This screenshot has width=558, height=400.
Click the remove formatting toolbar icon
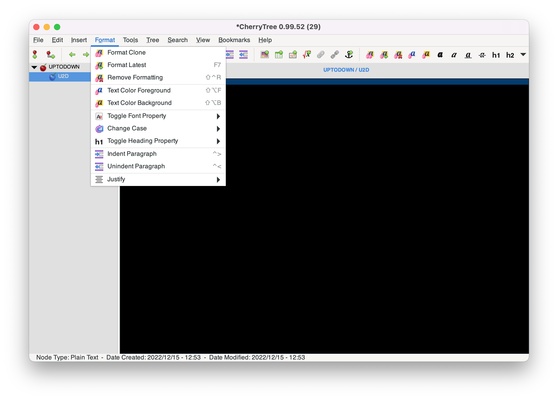[398, 55]
